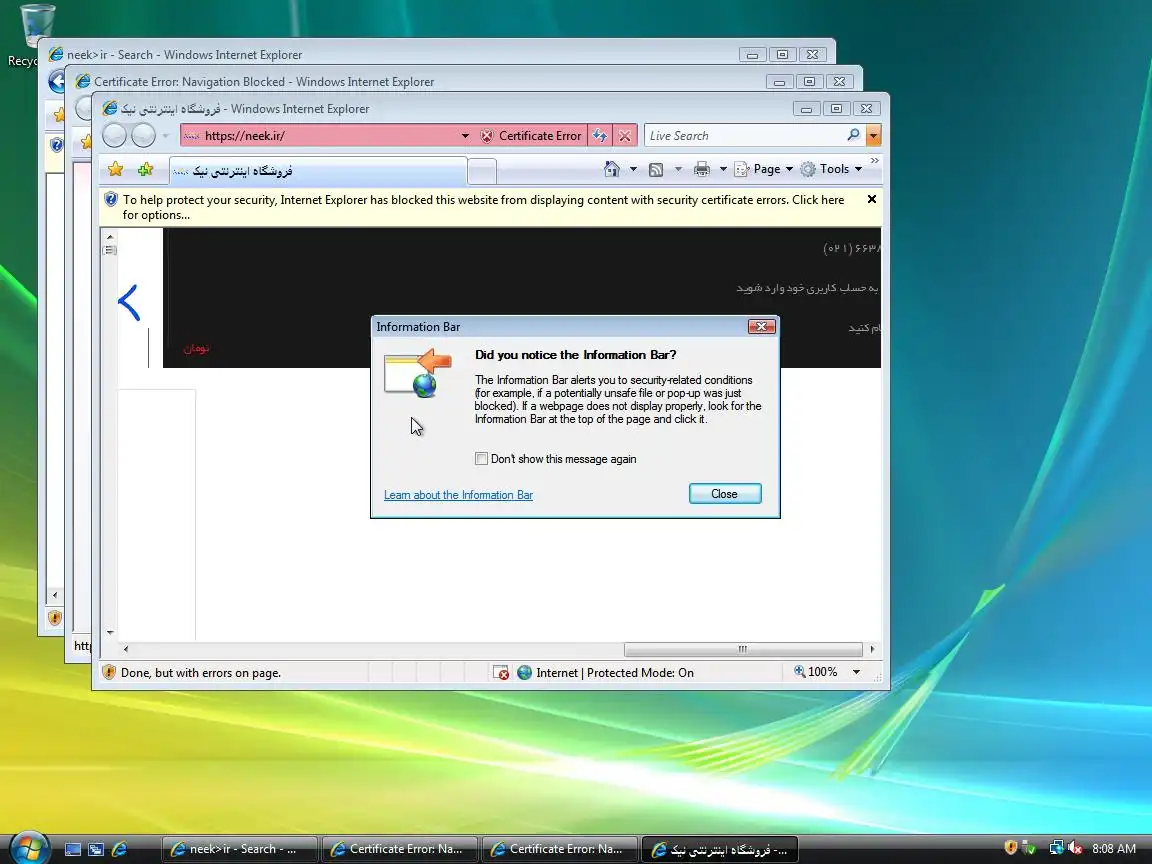This screenshot has width=1152, height=864.
Task: Click the pop-up blocked status icon
Action: tap(501, 672)
